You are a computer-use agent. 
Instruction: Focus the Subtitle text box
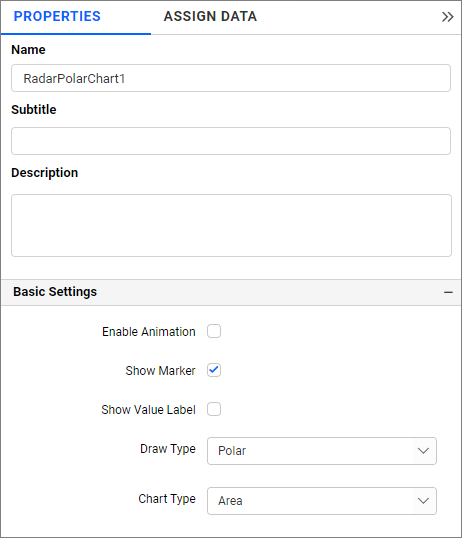pyautogui.click(x=231, y=141)
